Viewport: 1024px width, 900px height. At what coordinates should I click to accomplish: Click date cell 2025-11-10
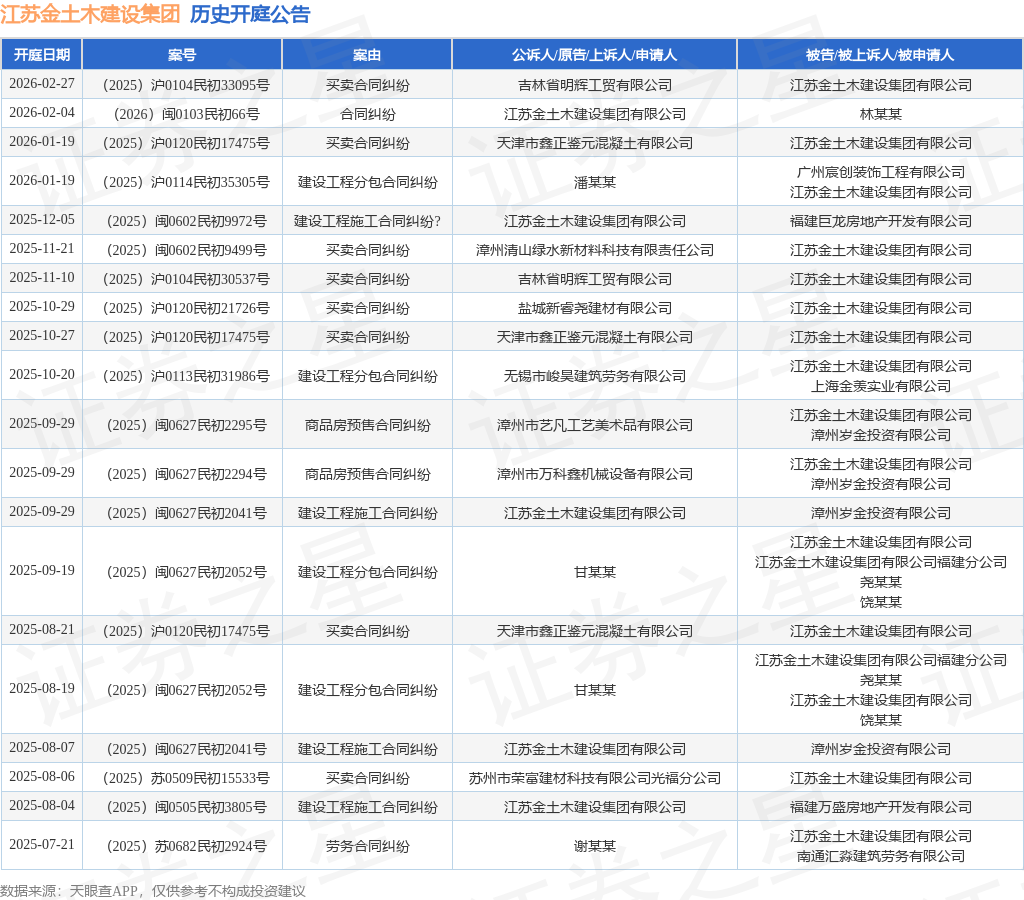[42, 277]
